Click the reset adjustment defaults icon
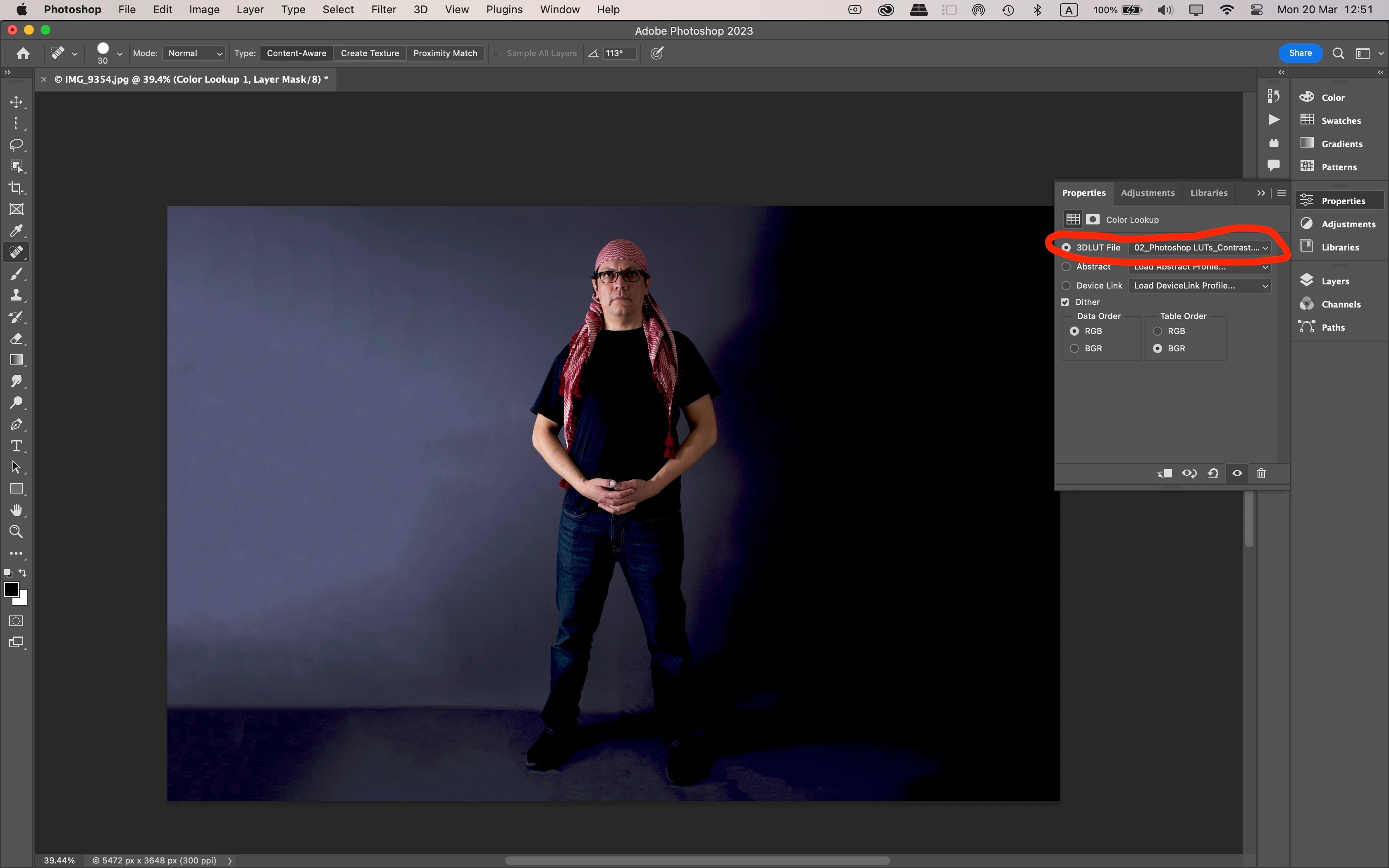The width and height of the screenshot is (1389, 868). 1213,474
